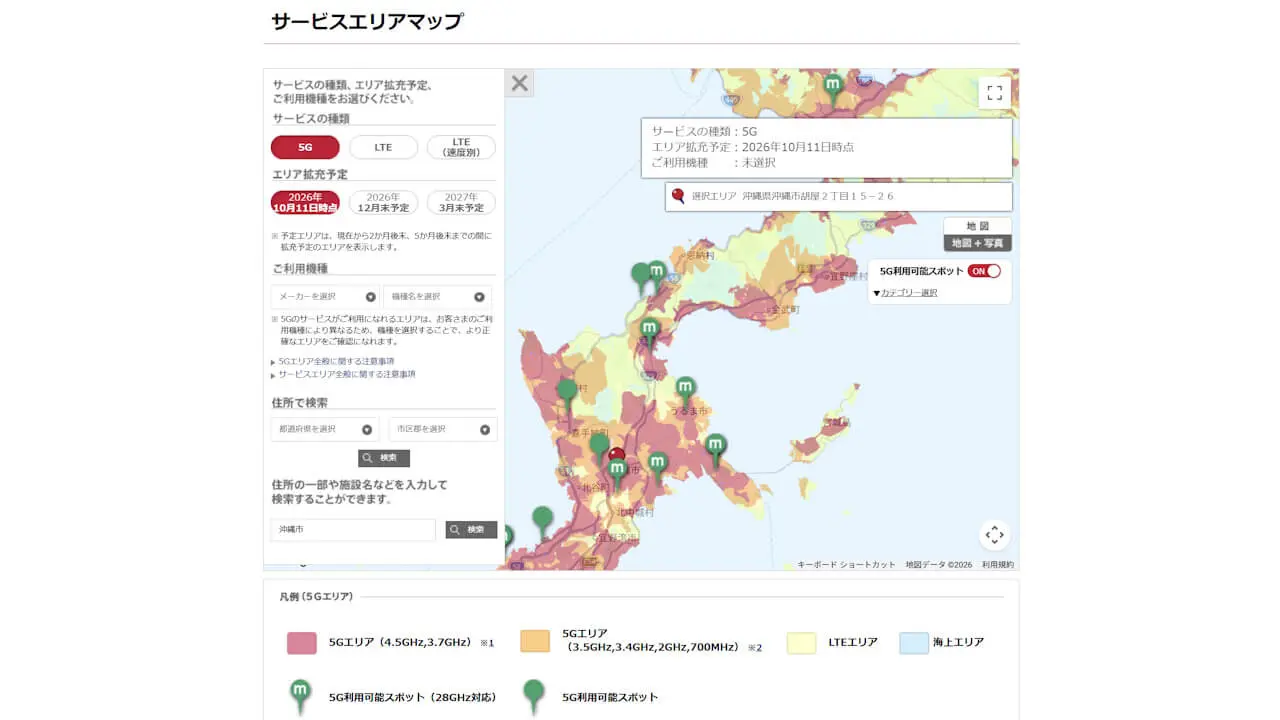The image size is (1280, 720).
Task: Open the map fullscreen view icon
Action: [994, 93]
